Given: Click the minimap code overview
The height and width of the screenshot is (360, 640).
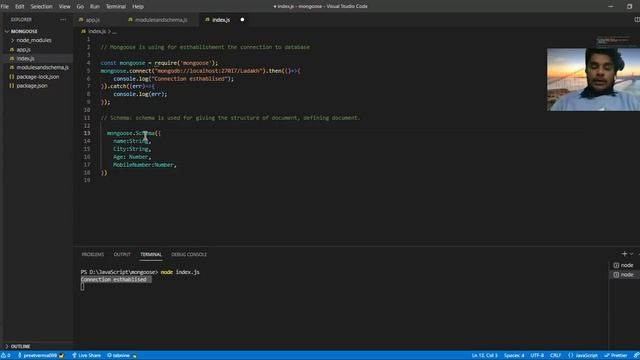Looking at the screenshot, I should click(613, 41).
